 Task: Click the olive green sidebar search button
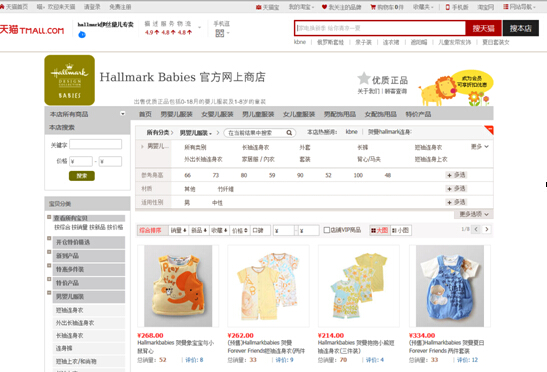point(82,176)
